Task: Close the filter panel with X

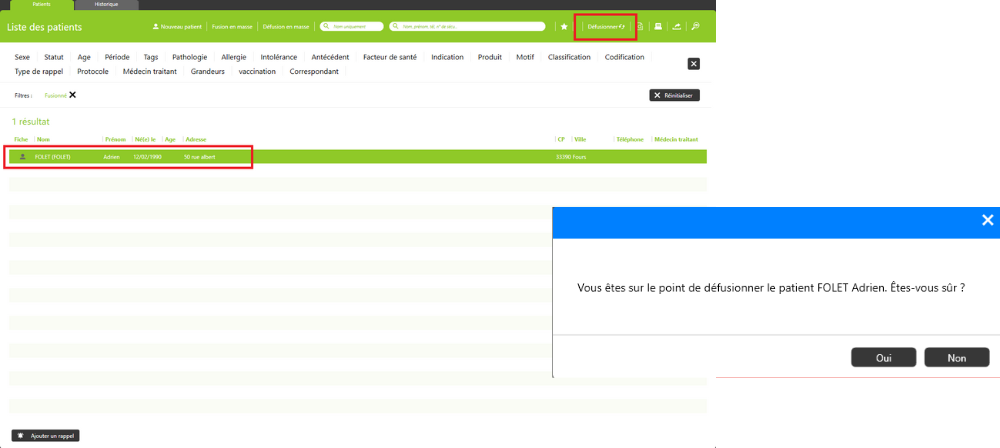Action: pos(693,64)
